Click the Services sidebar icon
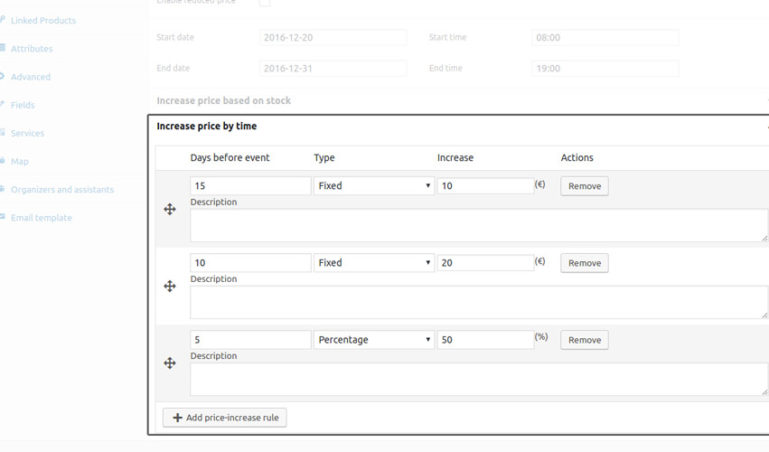This screenshot has height=452, width=769. coord(3,133)
